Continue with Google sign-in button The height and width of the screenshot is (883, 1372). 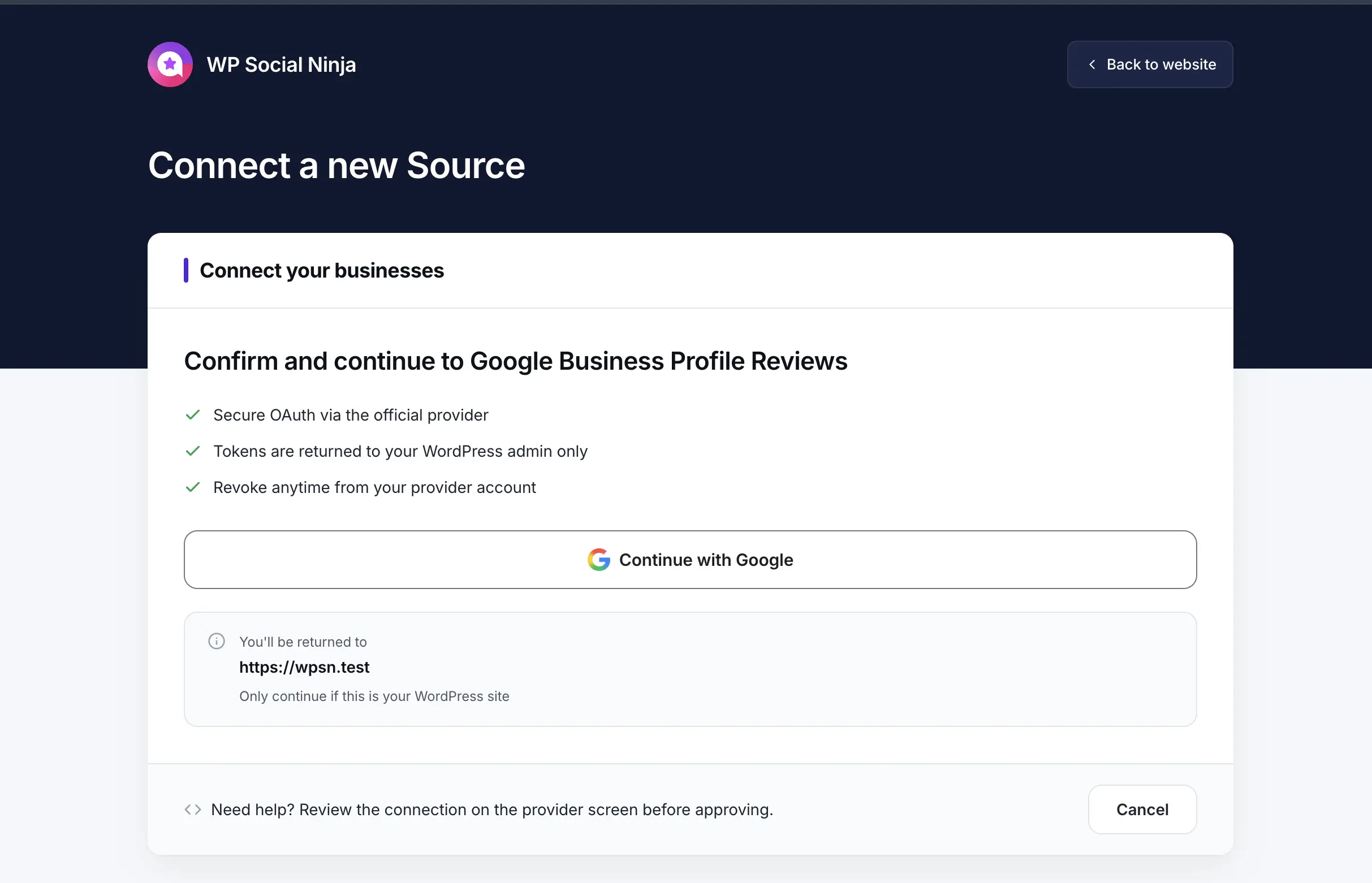tap(690, 560)
